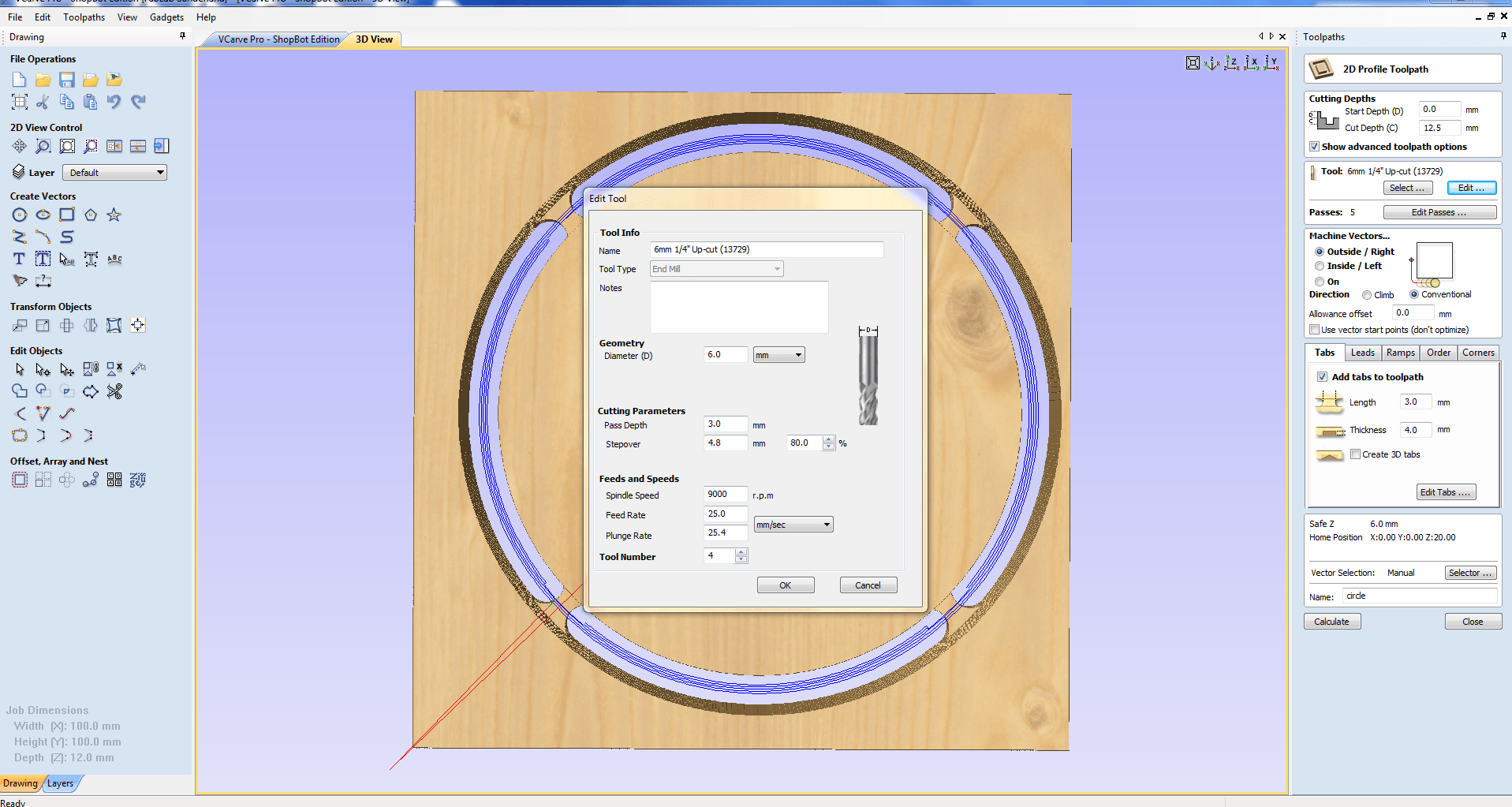Select the Draw Polygon tool
This screenshot has width=1512, height=807.
pos(91,215)
